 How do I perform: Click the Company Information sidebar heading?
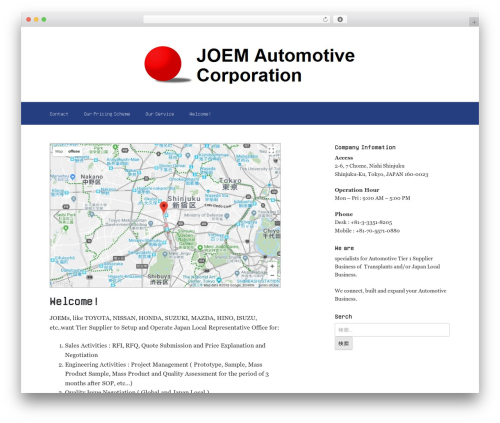tap(365, 147)
